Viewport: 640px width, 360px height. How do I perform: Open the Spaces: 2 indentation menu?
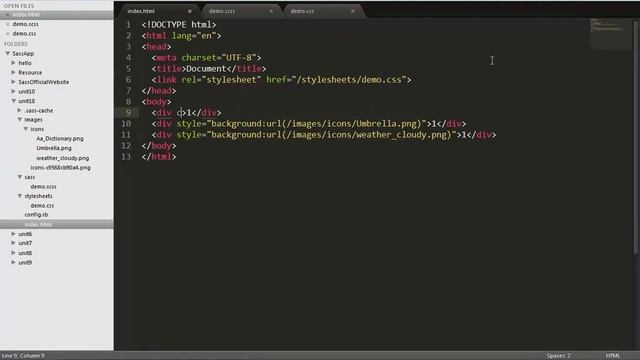(x=559, y=356)
